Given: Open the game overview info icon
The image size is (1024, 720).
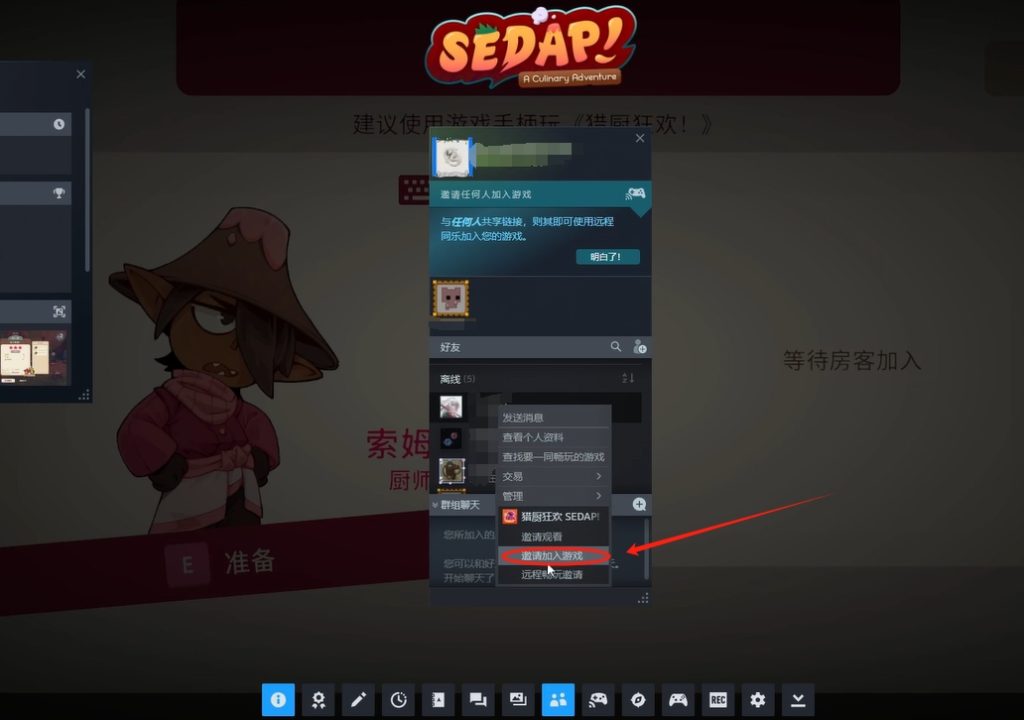Looking at the screenshot, I should [x=278, y=700].
